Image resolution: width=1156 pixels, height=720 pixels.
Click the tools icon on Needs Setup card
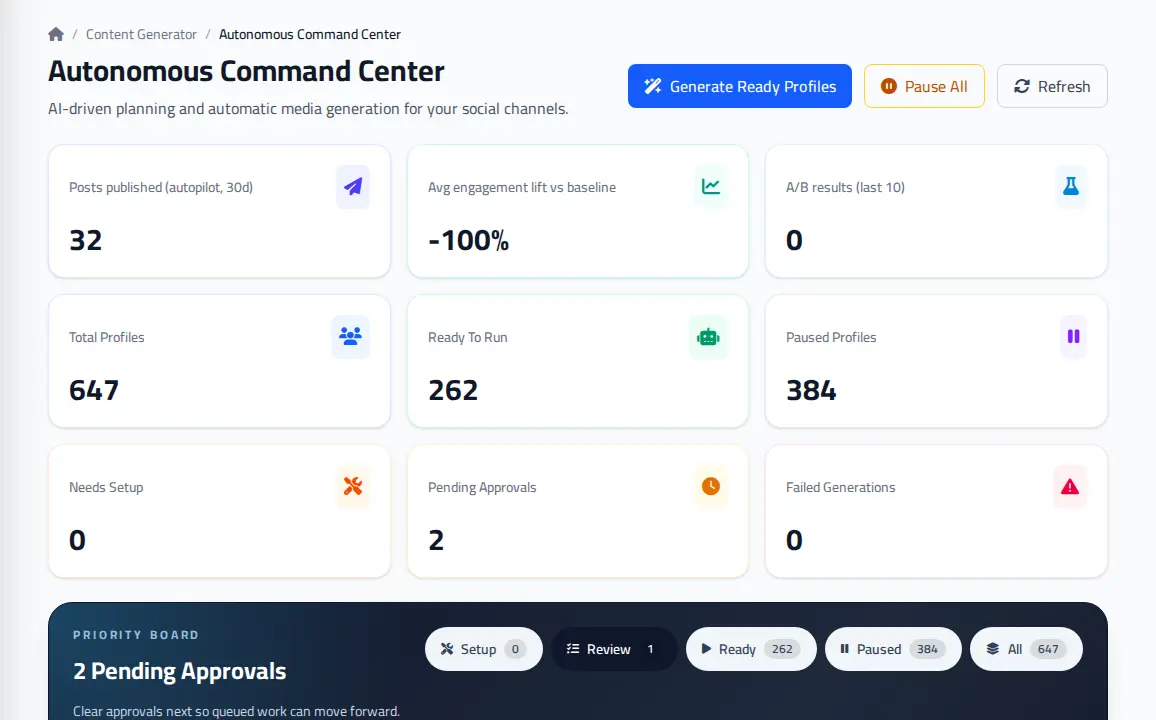click(x=353, y=486)
